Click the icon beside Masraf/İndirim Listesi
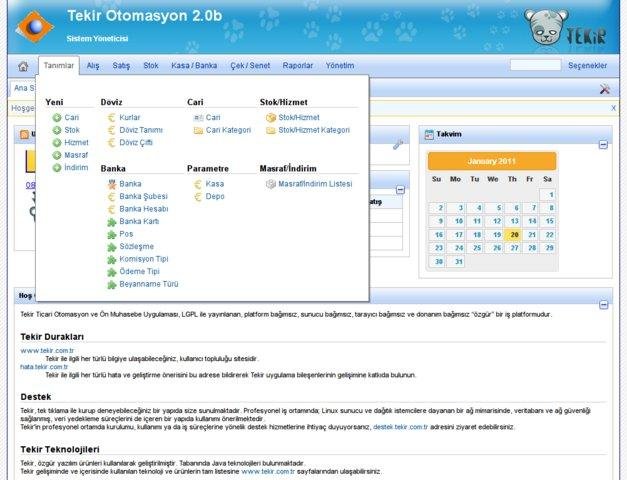Screen dimensions: 627x480 point(271,184)
